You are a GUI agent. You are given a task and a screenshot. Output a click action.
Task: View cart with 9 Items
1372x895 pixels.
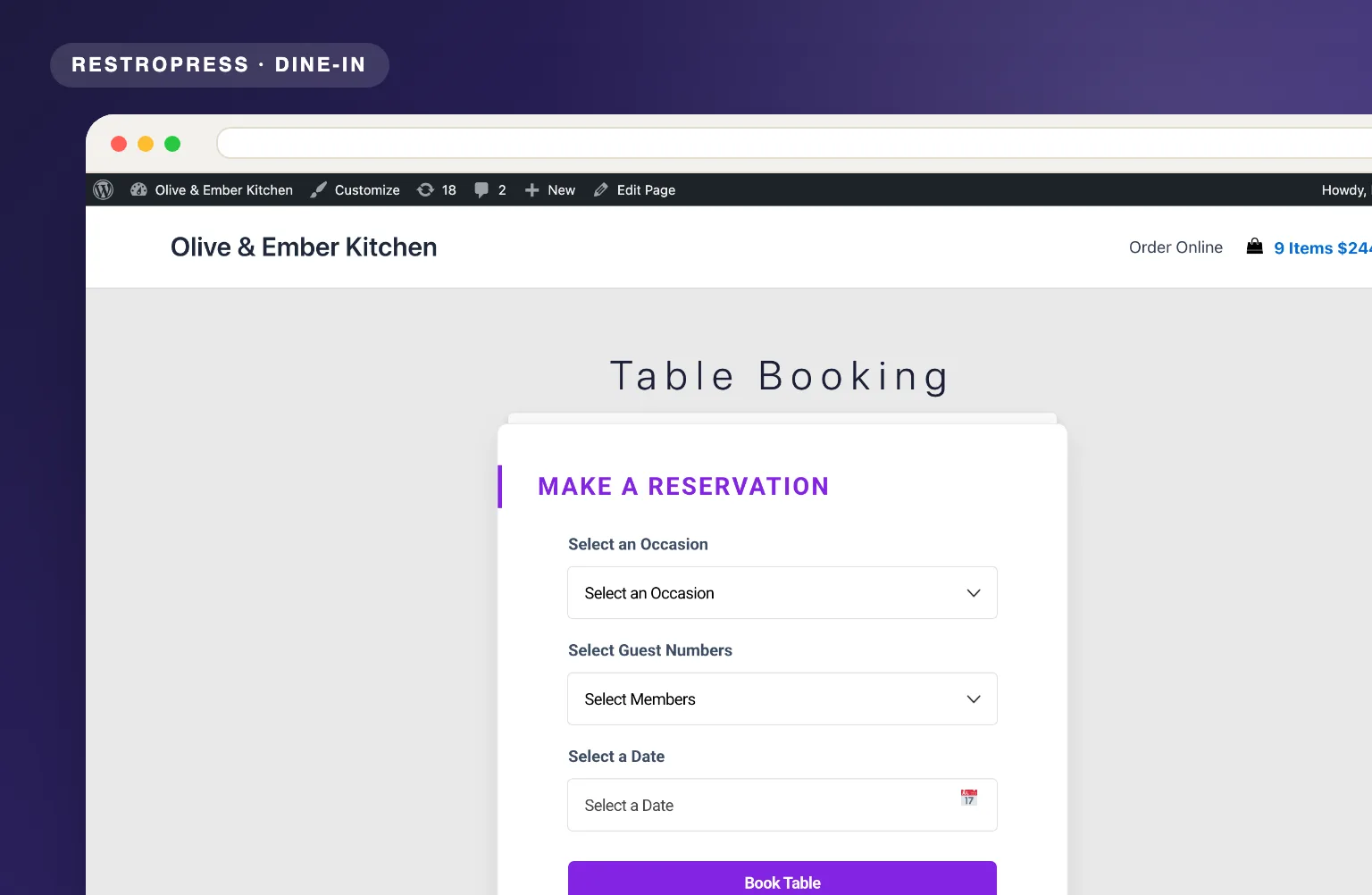tap(1323, 248)
